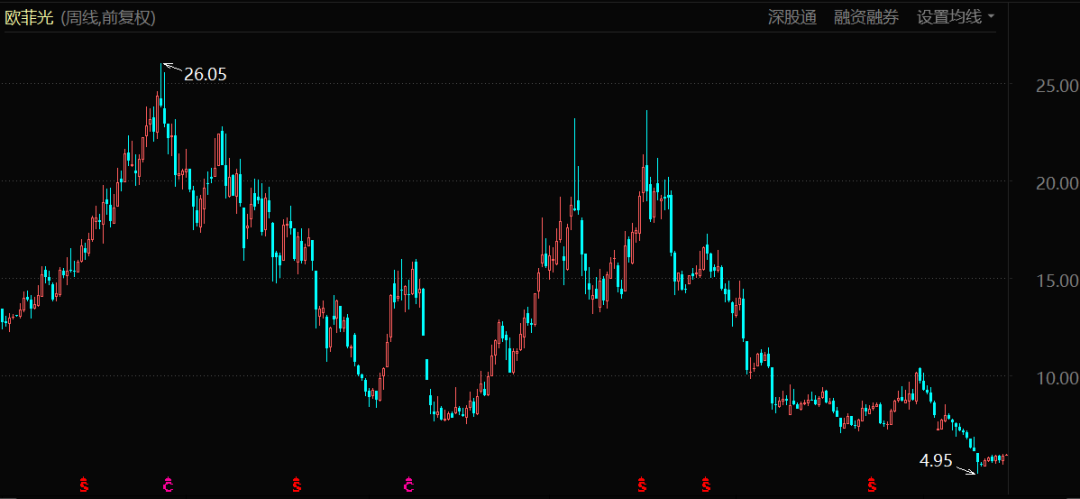Select the fourth red S marker from left
The width and height of the screenshot is (1080, 499).
[706, 486]
